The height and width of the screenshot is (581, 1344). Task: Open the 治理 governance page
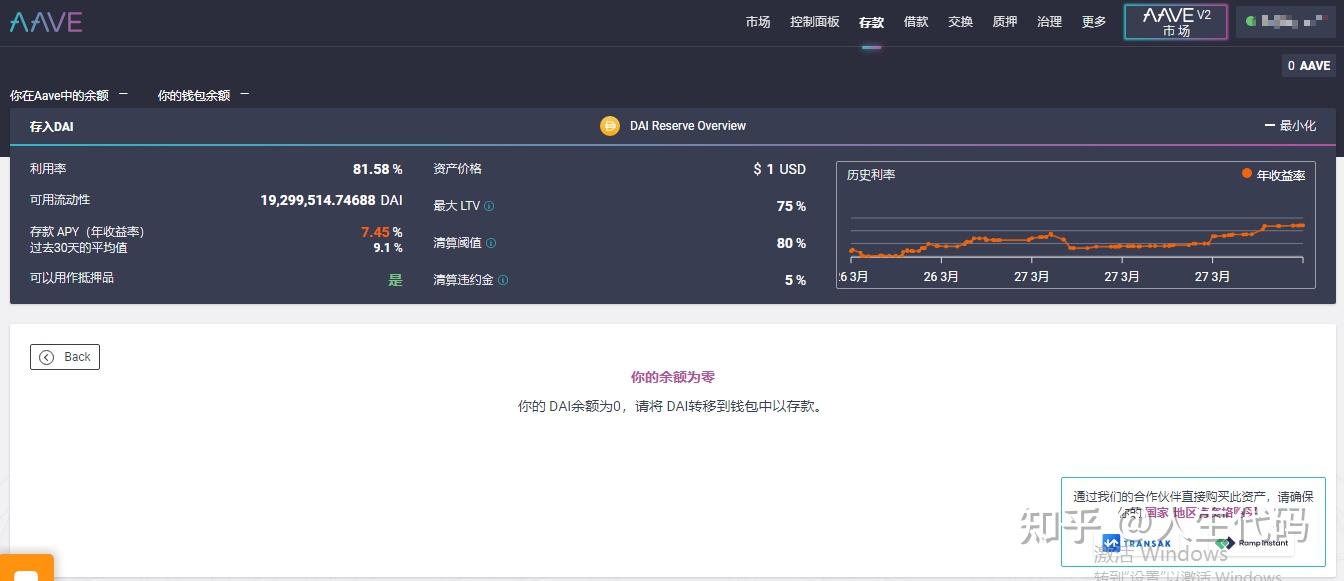pos(1050,22)
